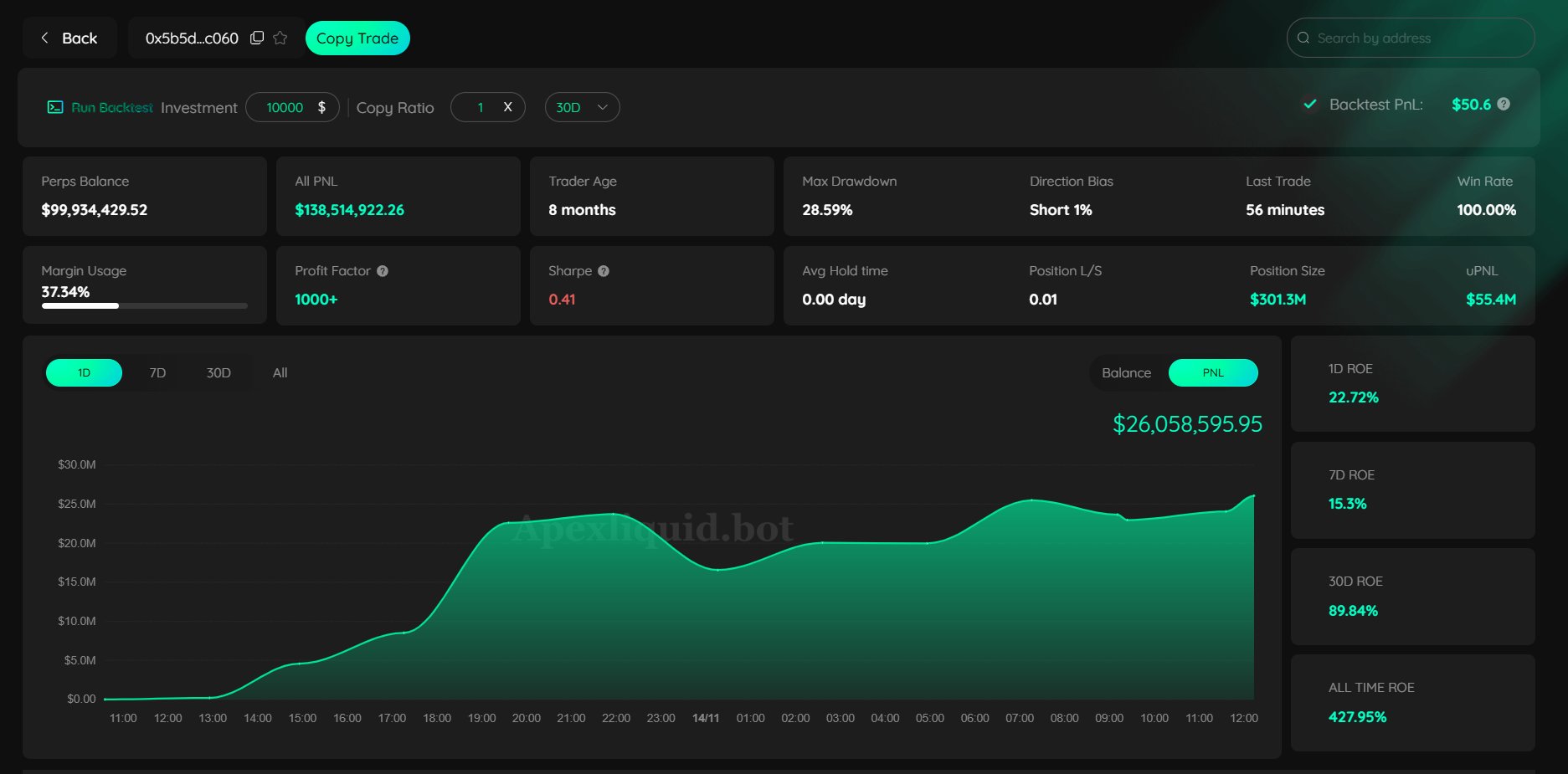
Task: Open the 30D backtest period dropdown
Action: tap(582, 107)
